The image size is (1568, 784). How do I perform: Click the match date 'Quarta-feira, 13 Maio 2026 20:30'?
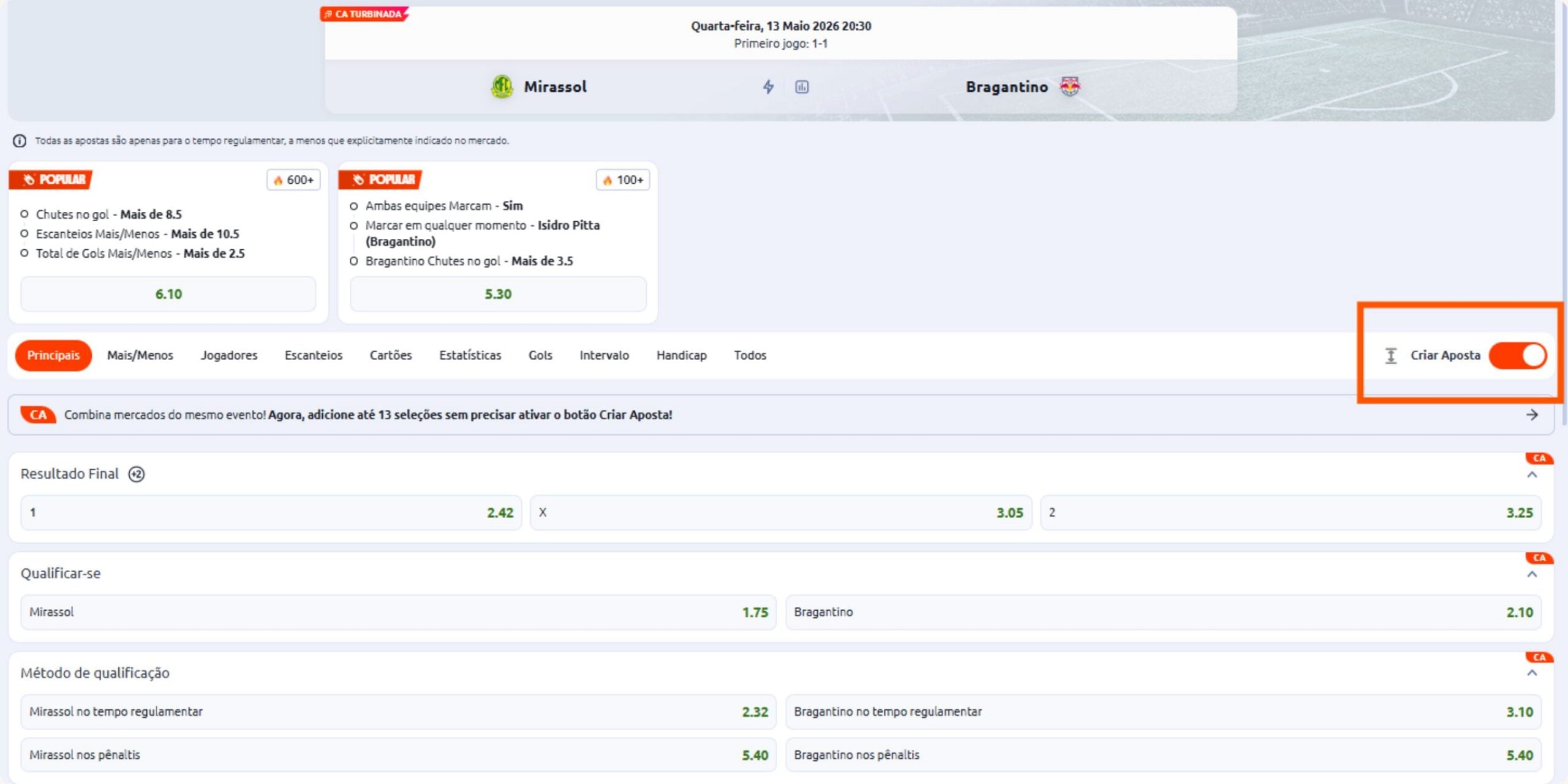(781, 26)
